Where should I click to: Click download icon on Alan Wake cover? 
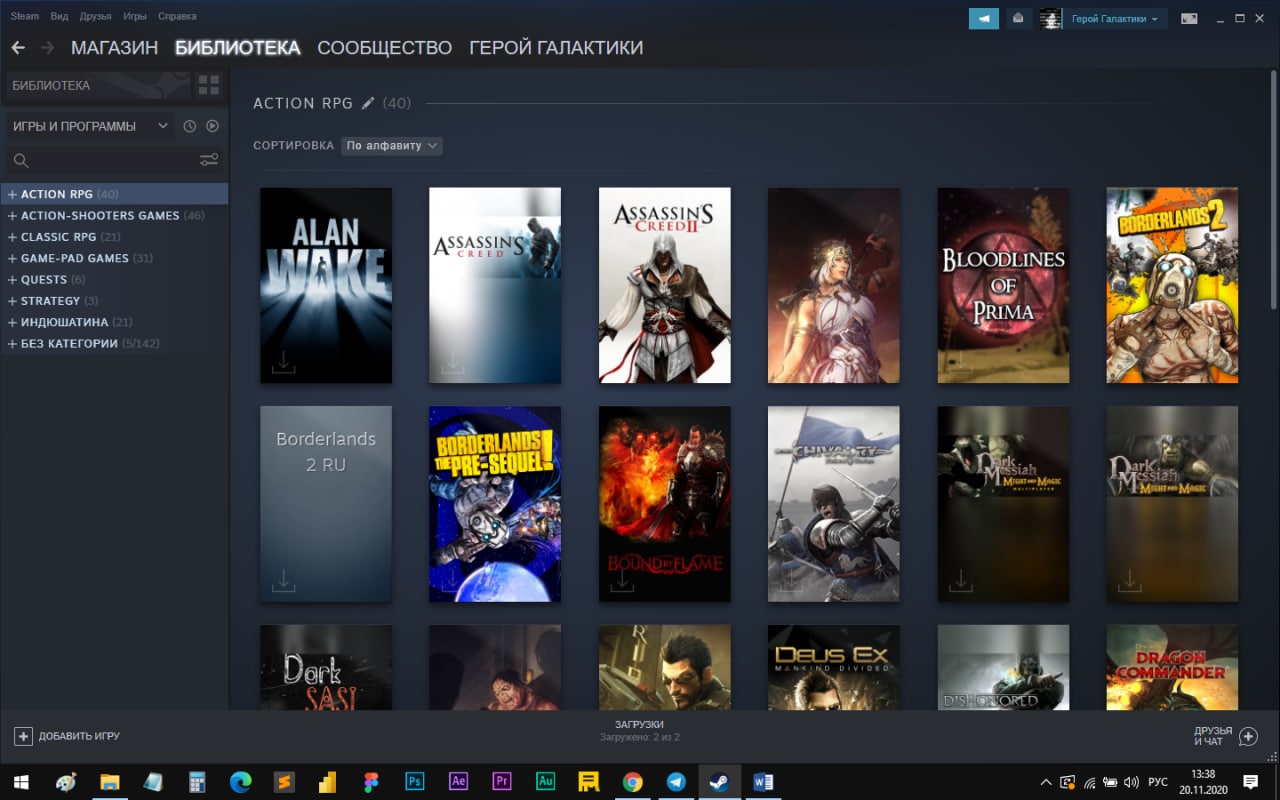tap(283, 362)
